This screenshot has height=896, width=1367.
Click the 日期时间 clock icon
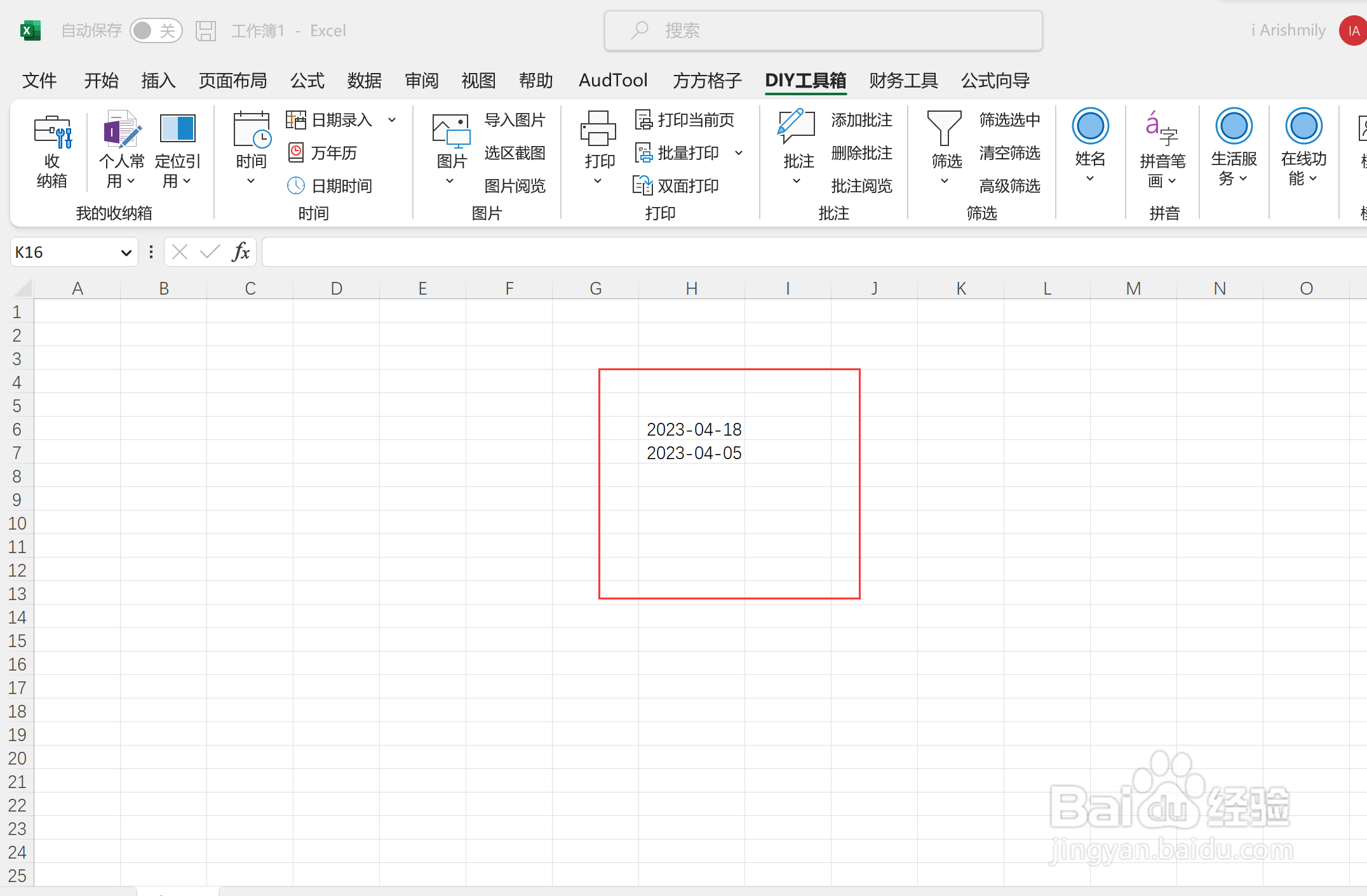(296, 185)
